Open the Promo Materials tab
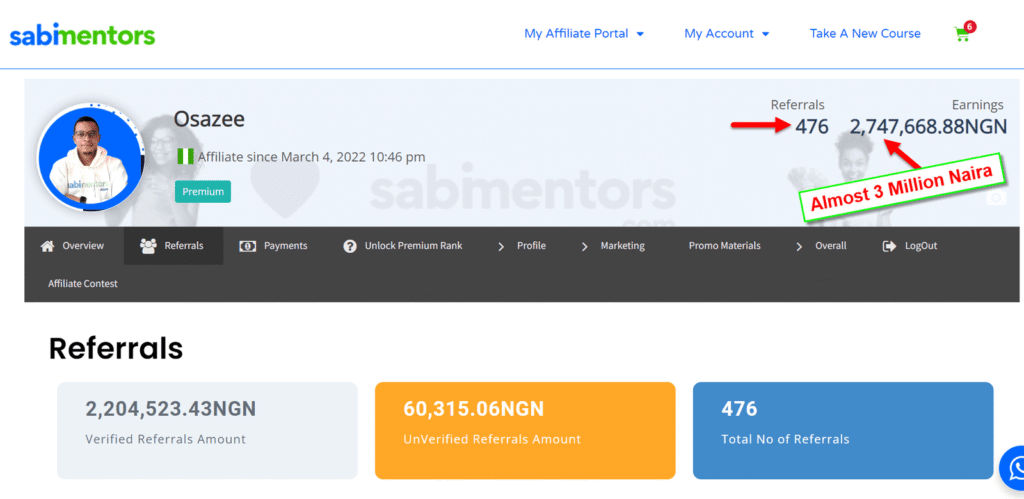 724,246
